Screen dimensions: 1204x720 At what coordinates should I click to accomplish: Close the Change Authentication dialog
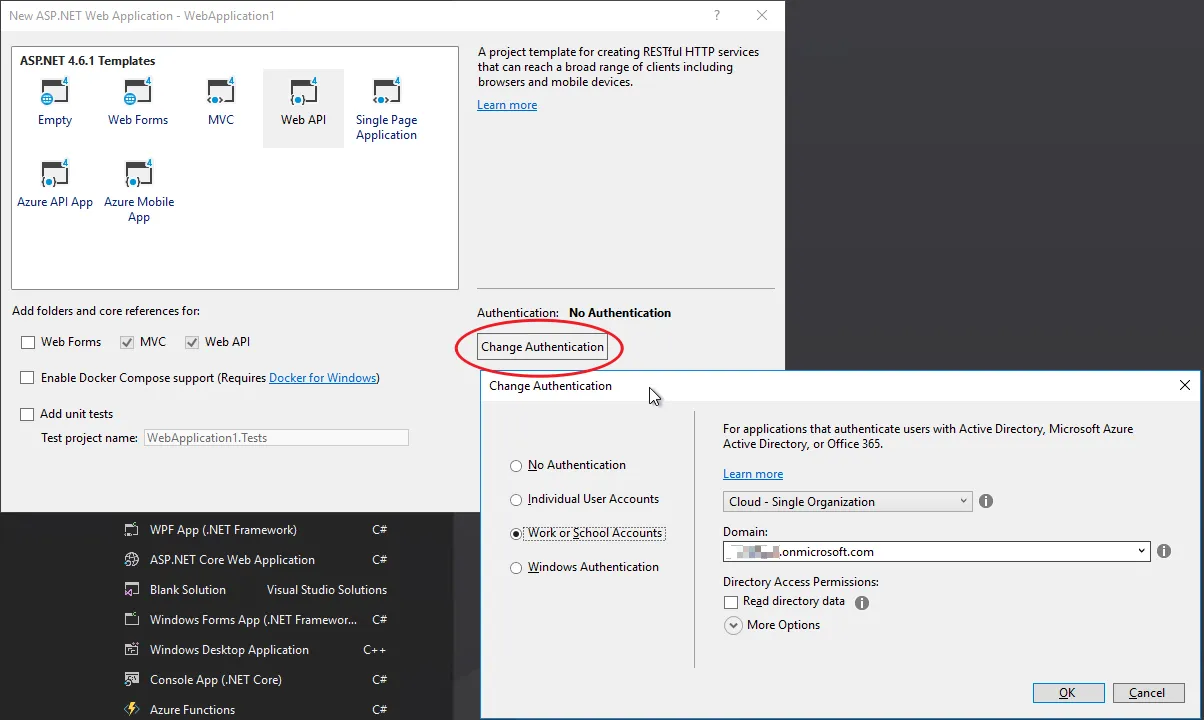tap(1185, 385)
